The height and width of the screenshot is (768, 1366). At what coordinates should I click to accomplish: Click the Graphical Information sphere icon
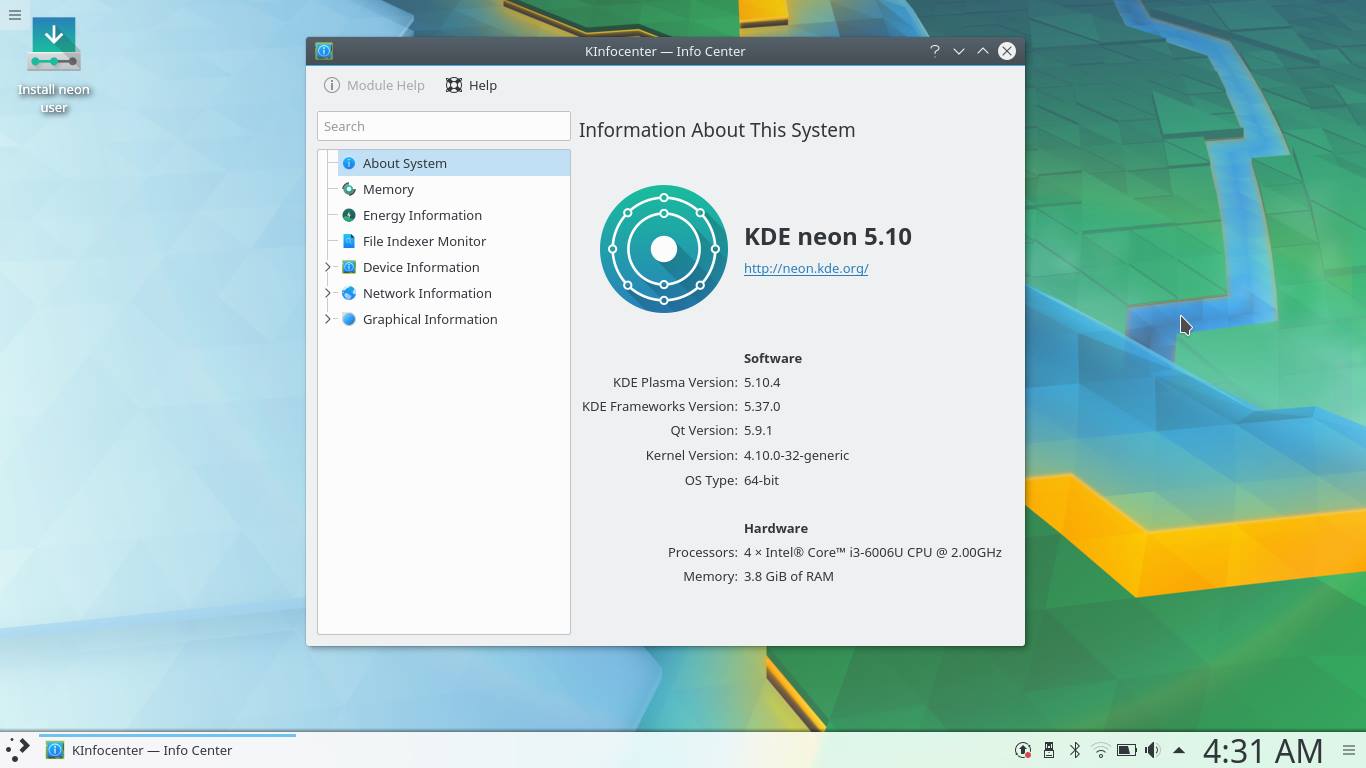point(349,319)
